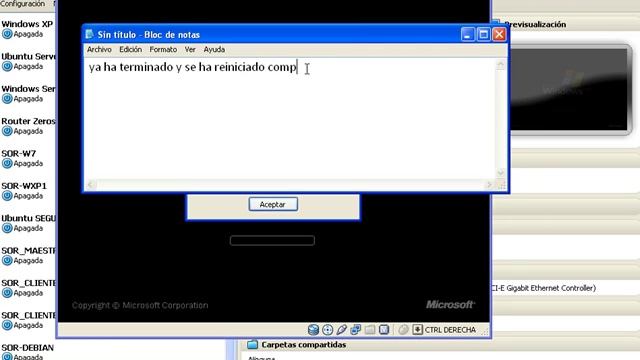Open the Formato menu in Bloc de notas
640x360 pixels.
pyautogui.click(x=163, y=49)
